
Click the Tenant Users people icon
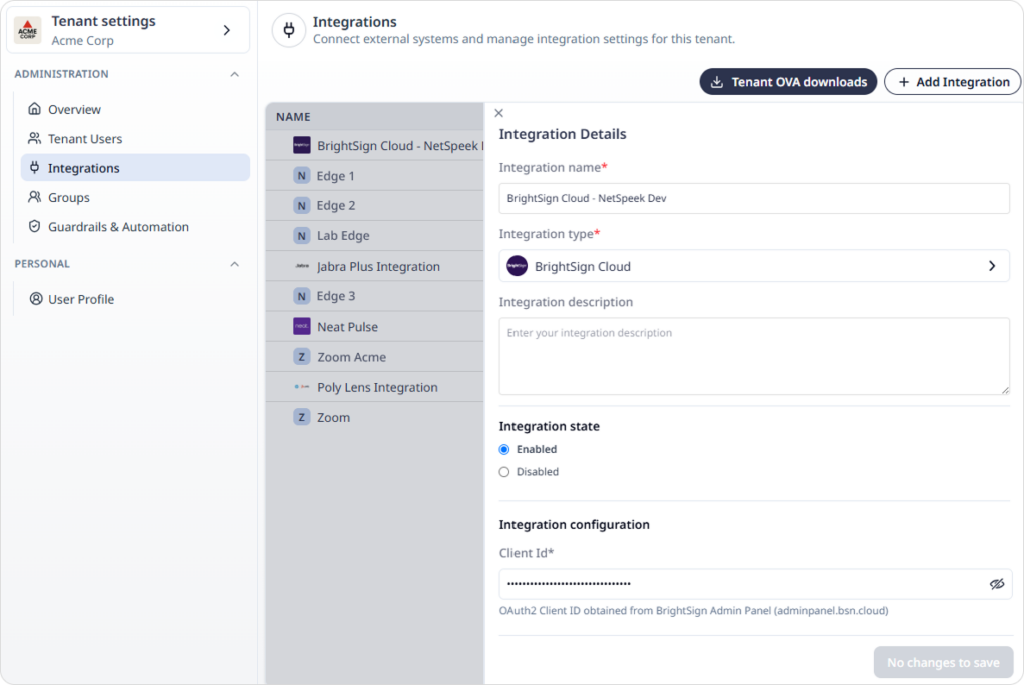(x=35, y=138)
